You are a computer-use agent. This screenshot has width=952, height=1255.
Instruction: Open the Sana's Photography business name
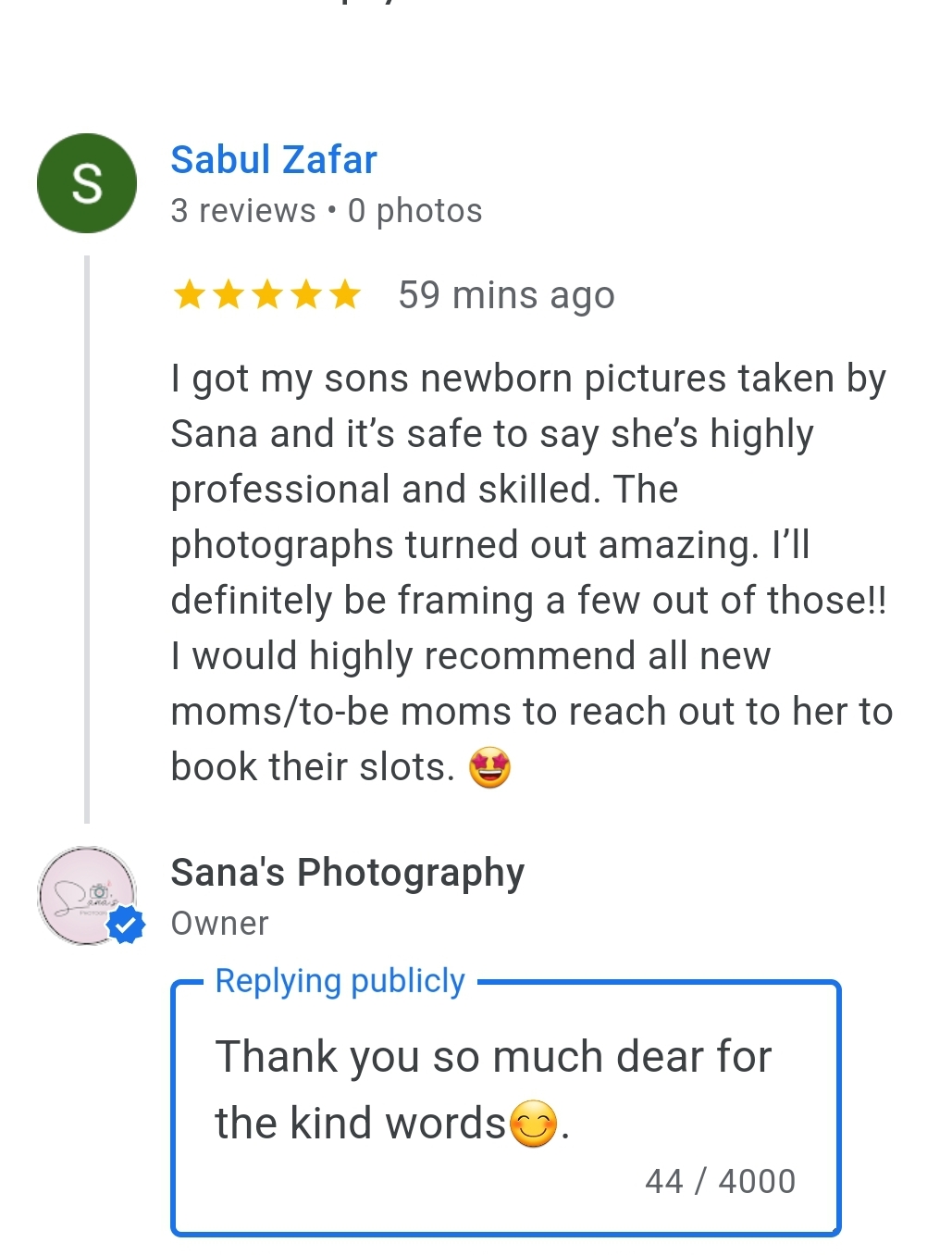click(x=347, y=873)
